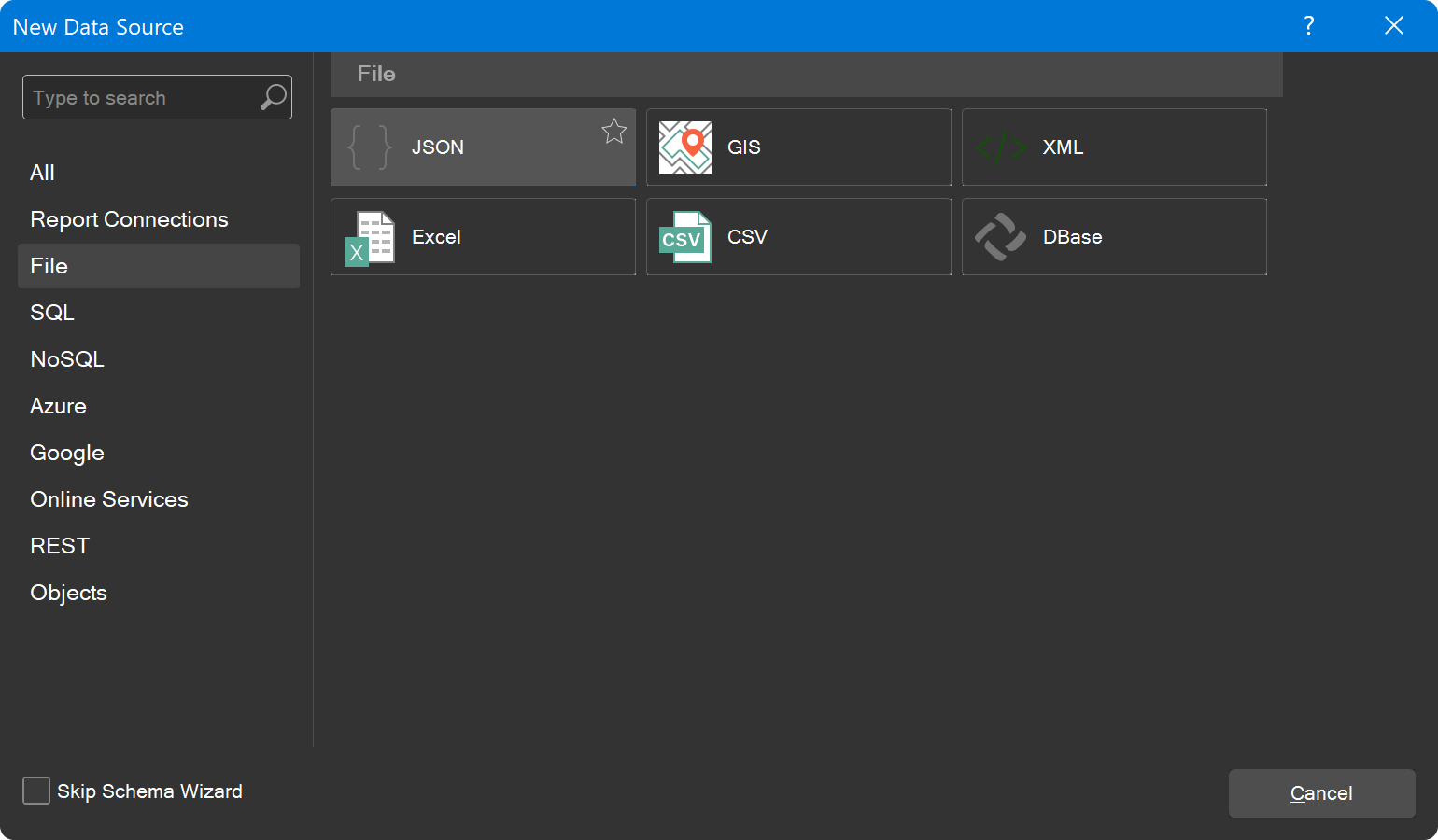This screenshot has height=840, width=1438.
Task: Close the New Data Source dialog
Action: pyautogui.click(x=1394, y=25)
